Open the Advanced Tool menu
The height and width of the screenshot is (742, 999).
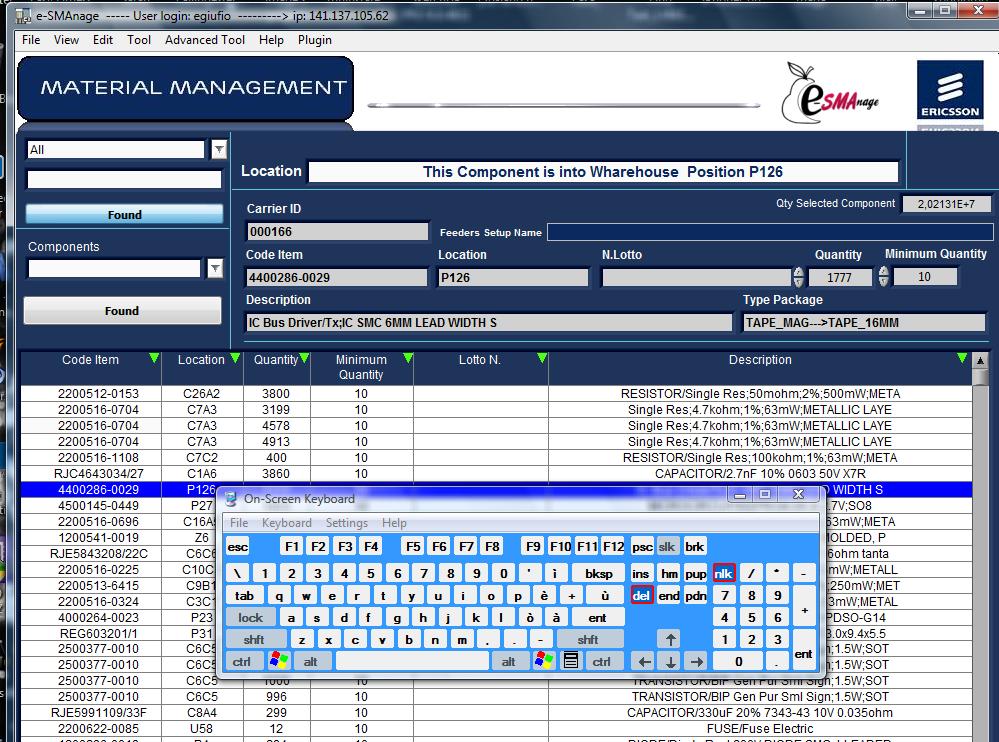pos(205,40)
